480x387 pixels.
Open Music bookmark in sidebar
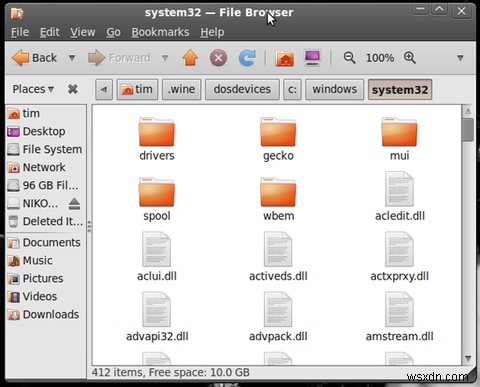point(46,260)
